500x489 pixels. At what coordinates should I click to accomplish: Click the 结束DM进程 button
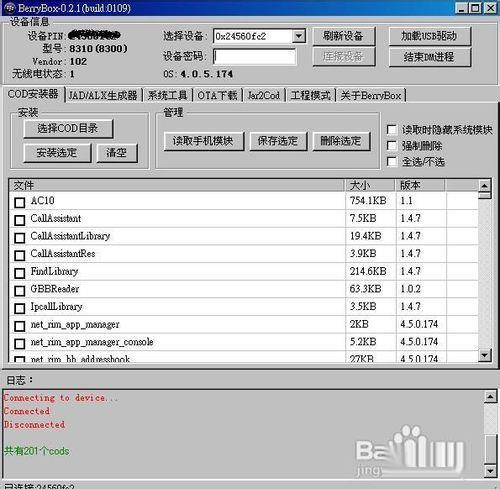430,57
